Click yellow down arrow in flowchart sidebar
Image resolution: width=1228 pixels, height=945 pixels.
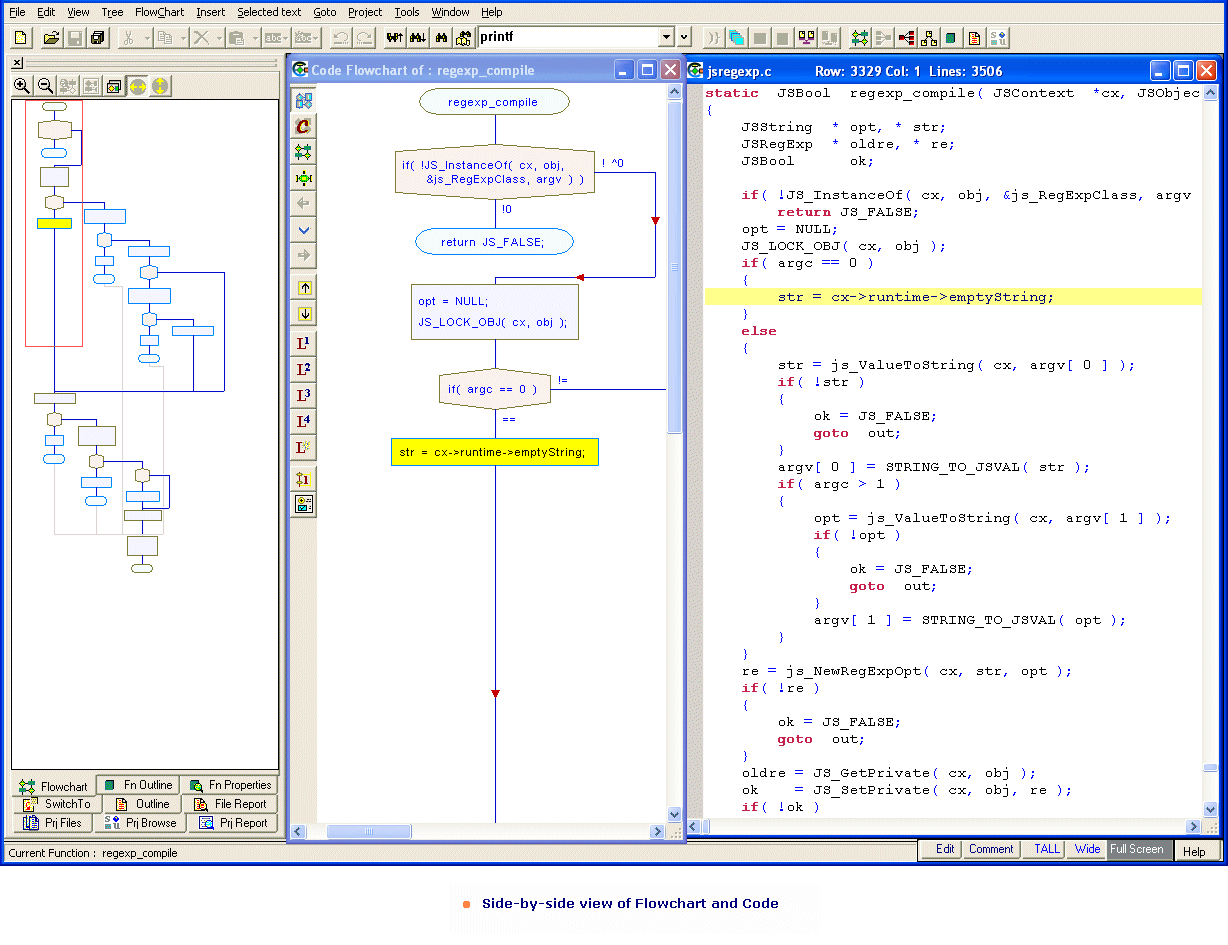click(x=304, y=313)
